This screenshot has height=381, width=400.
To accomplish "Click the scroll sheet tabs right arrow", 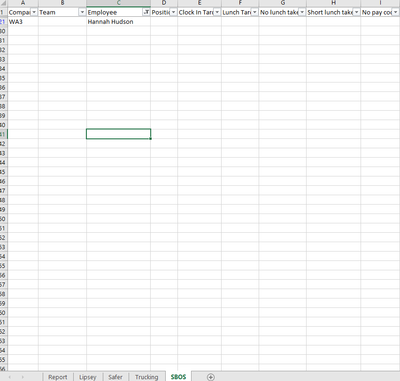I will [23, 377].
